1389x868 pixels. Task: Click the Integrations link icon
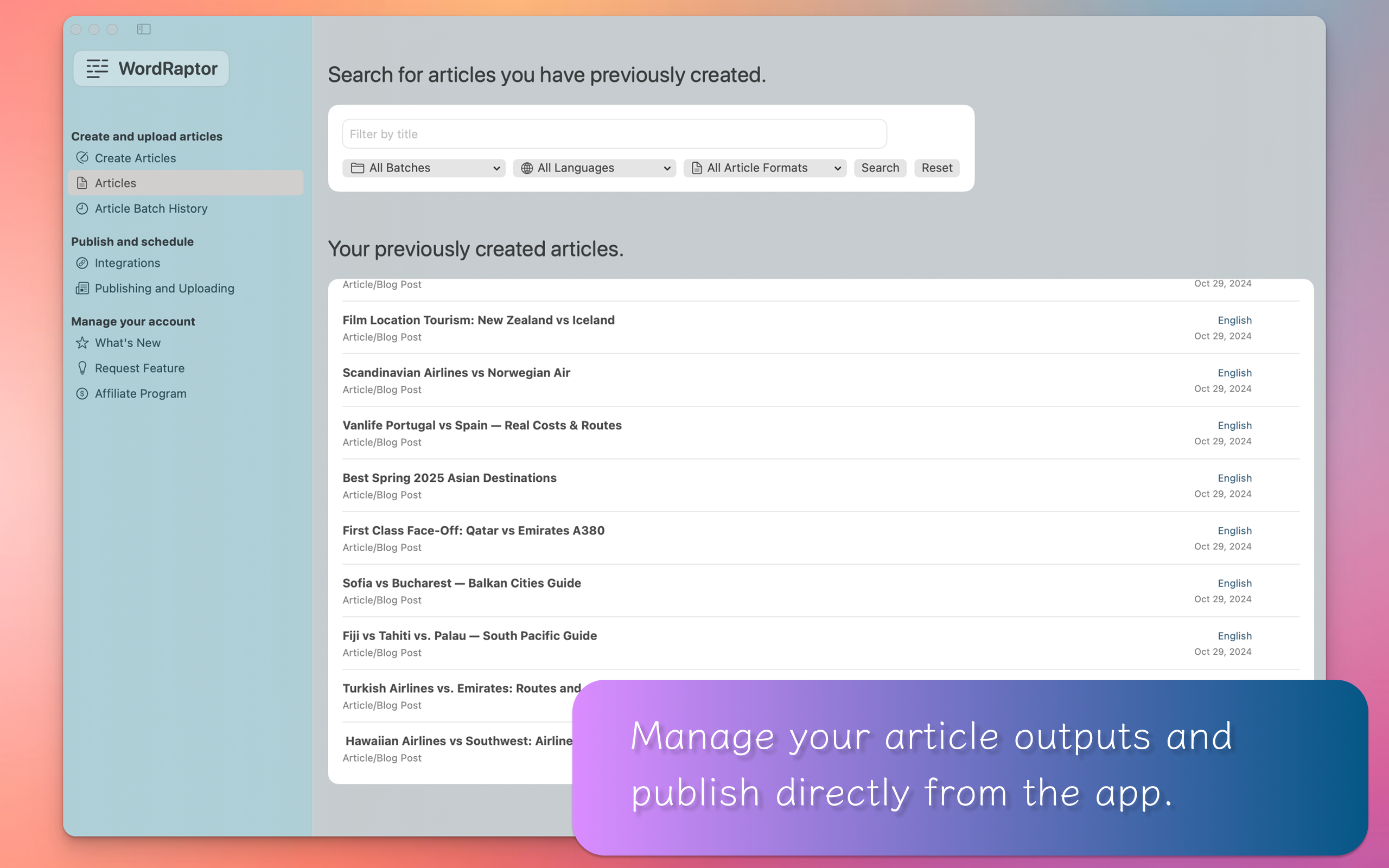pyautogui.click(x=82, y=263)
